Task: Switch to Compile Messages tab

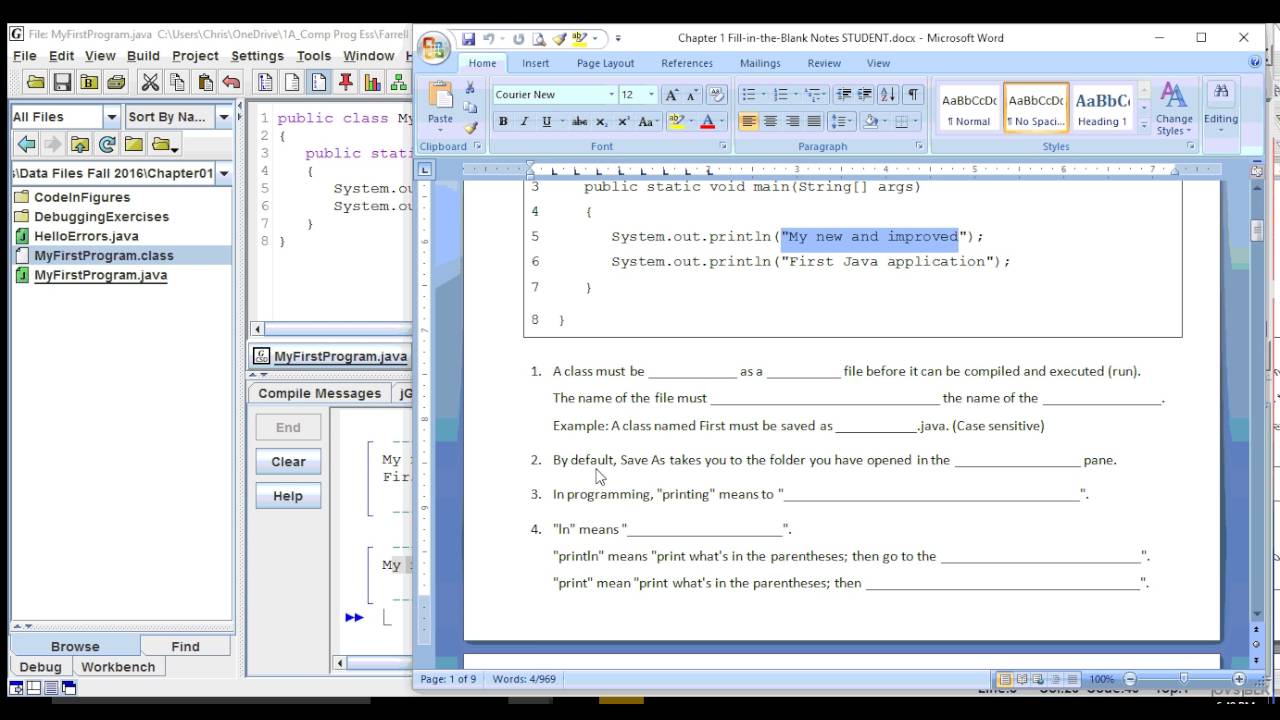Action: pos(319,393)
